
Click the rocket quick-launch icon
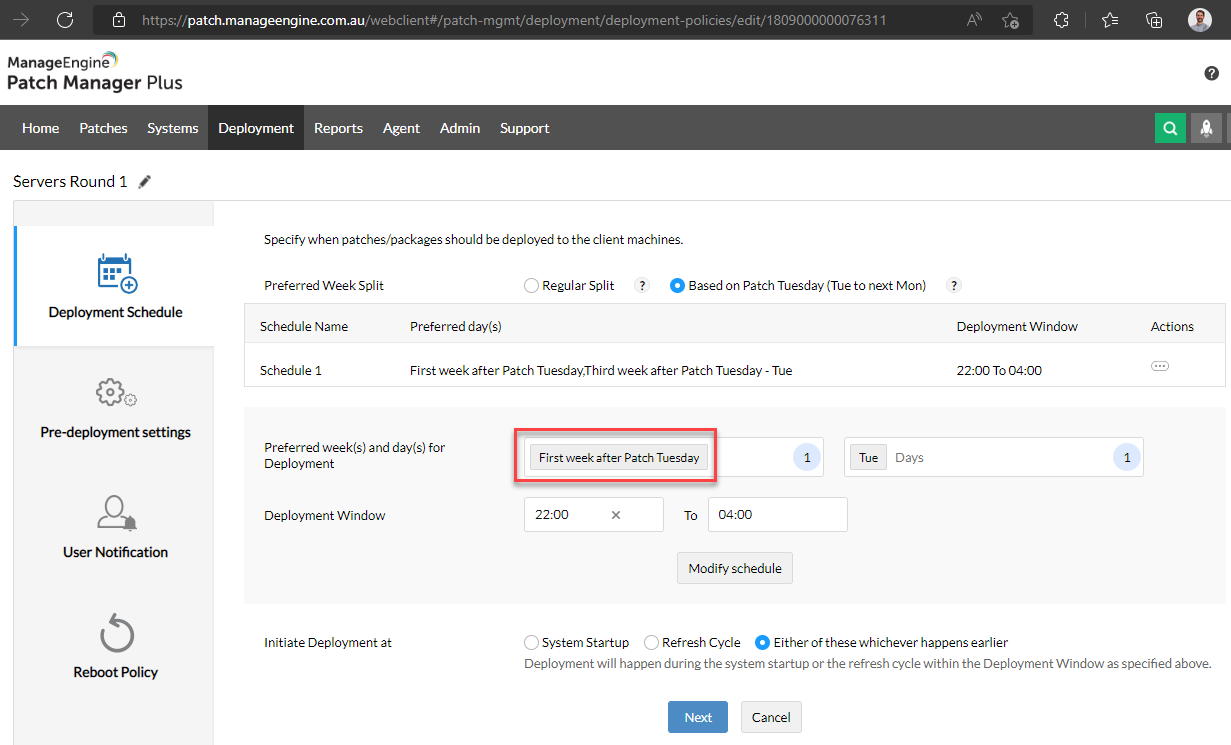pos(1206,128)
